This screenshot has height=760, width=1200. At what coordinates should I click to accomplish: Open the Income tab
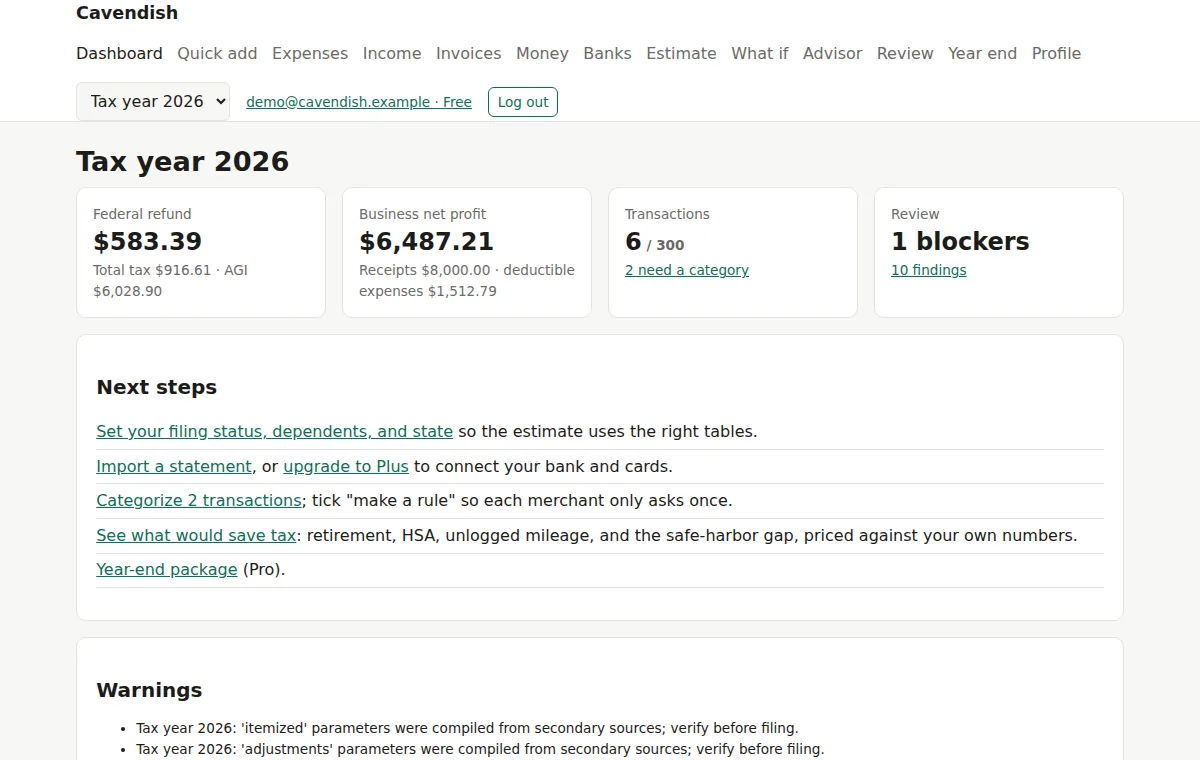(392, 53)
